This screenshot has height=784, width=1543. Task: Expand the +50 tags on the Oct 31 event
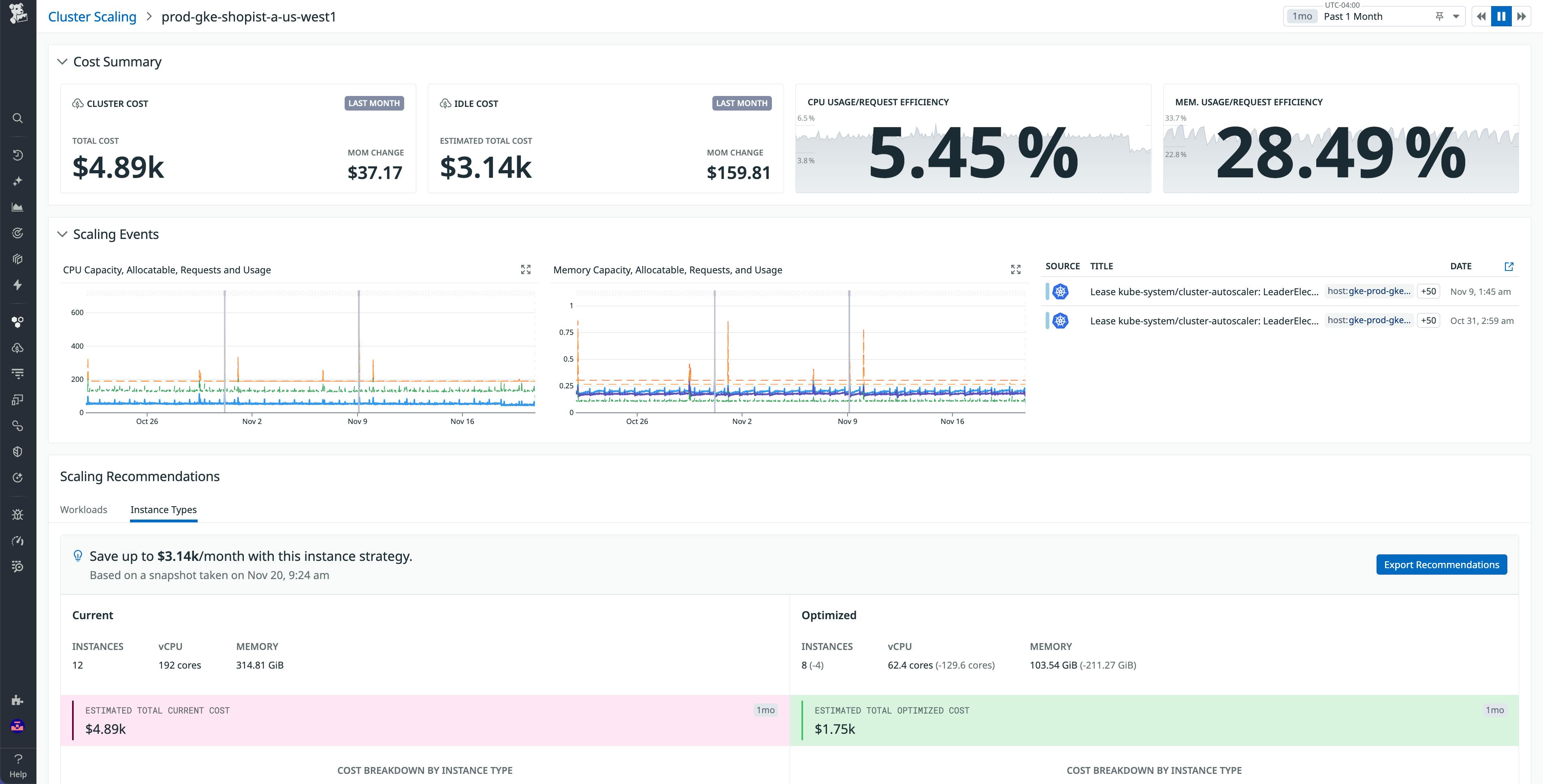click(x=1429, y=320)
